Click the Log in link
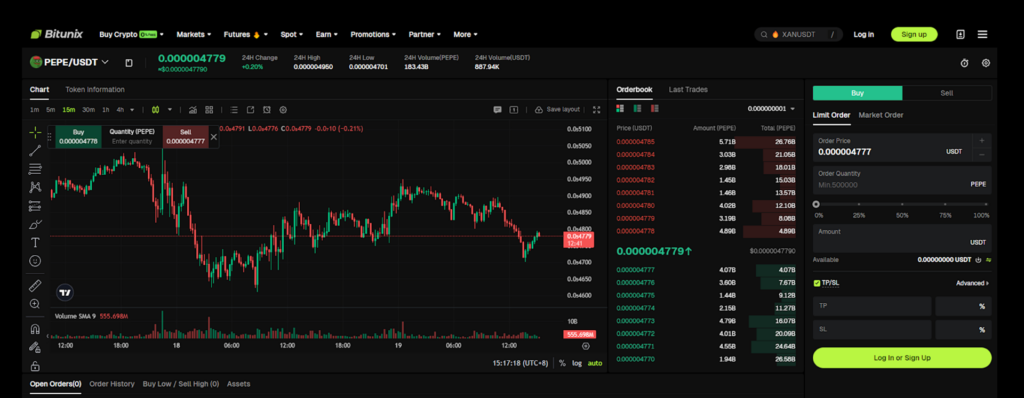The height and width of the screenshot is (398, 1024). pyautogui.click(x=863, y=34)
